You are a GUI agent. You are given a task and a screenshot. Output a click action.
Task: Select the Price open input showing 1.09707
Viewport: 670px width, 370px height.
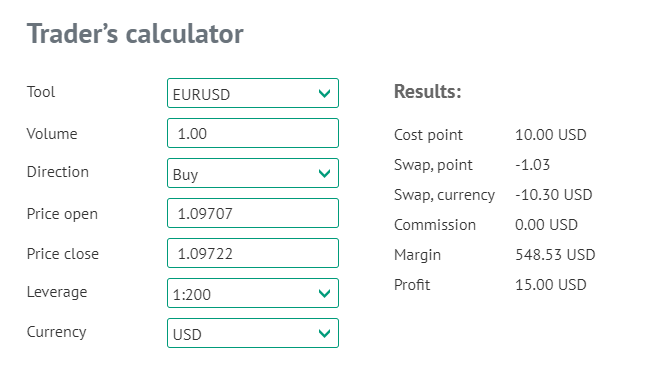click(253, 213)
